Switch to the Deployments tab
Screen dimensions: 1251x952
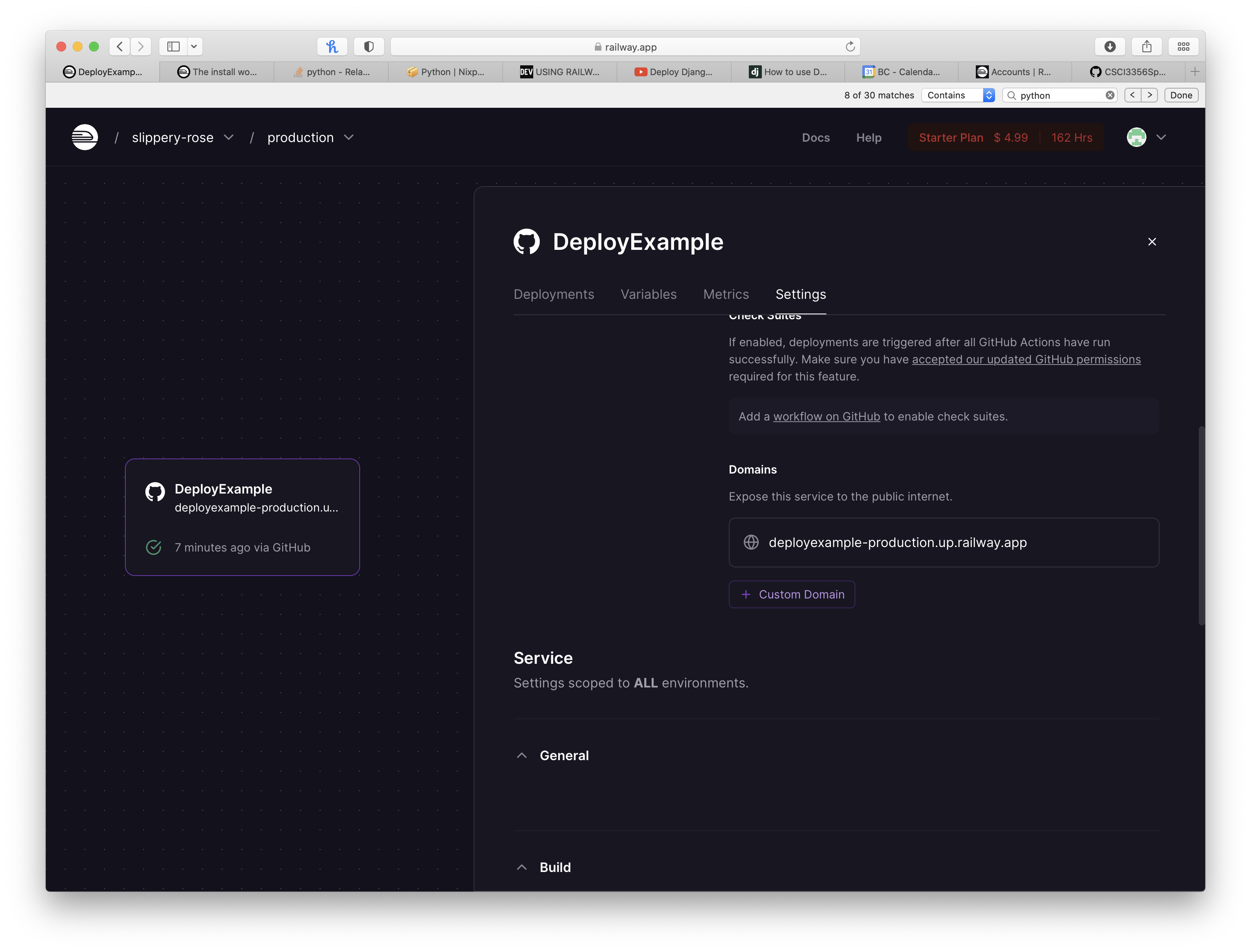pos(554,294)
